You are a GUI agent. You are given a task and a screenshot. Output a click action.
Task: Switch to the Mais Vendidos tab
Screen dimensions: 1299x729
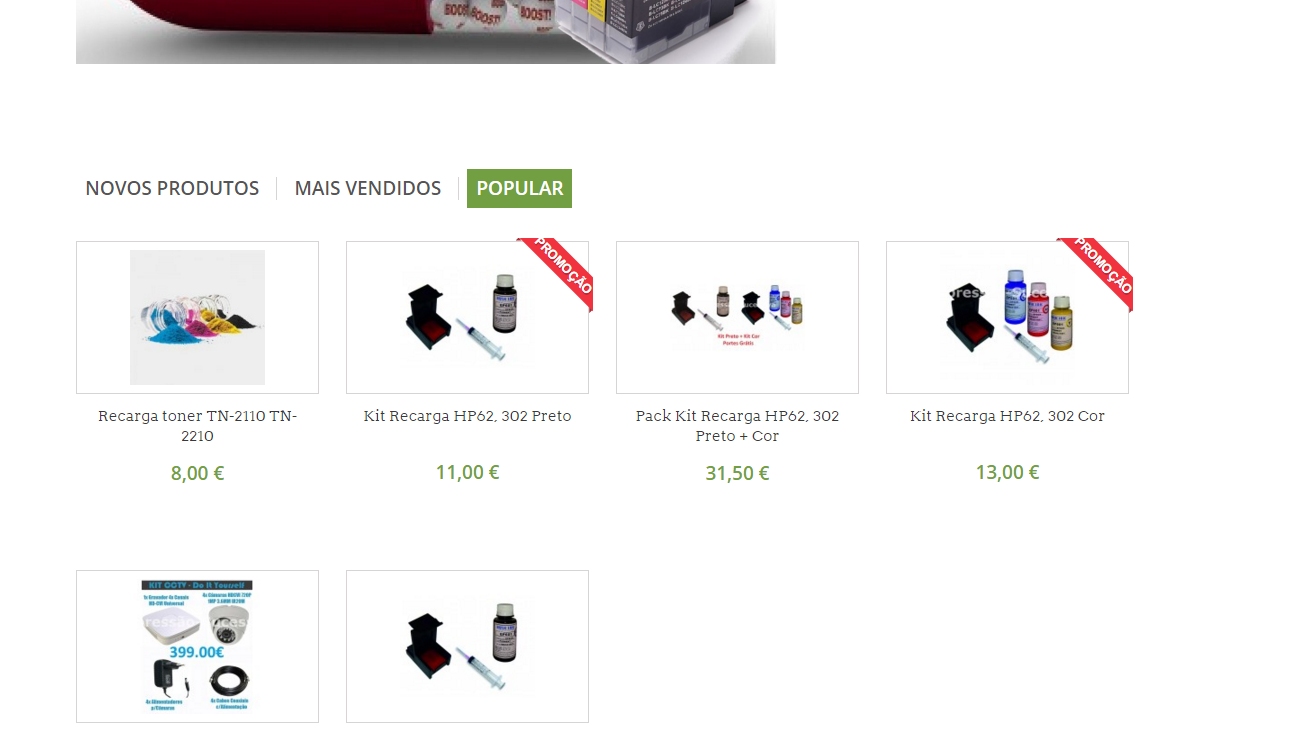click(x=368, y=188)
